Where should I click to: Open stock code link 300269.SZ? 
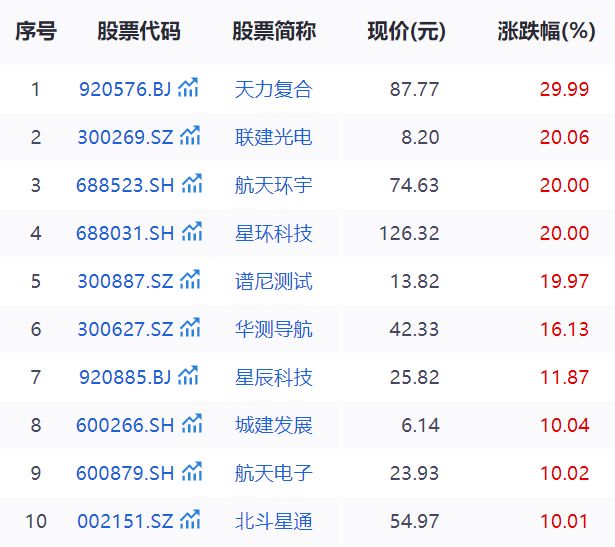125,137
